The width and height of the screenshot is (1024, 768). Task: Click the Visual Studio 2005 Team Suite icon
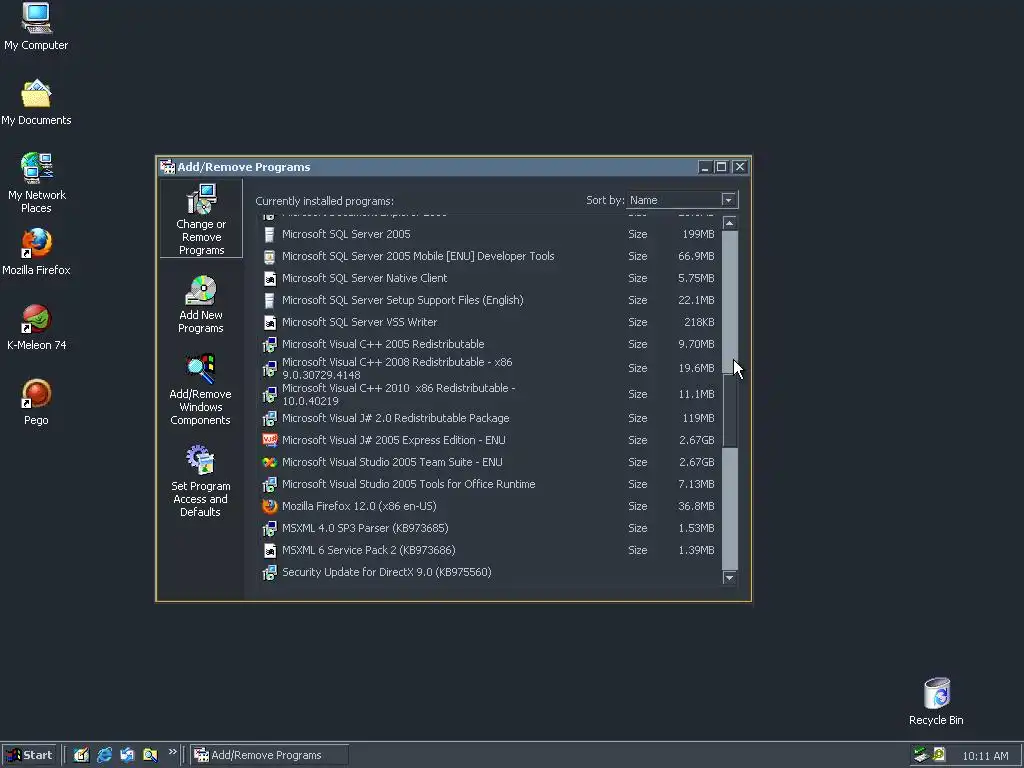tap(269, 462)
